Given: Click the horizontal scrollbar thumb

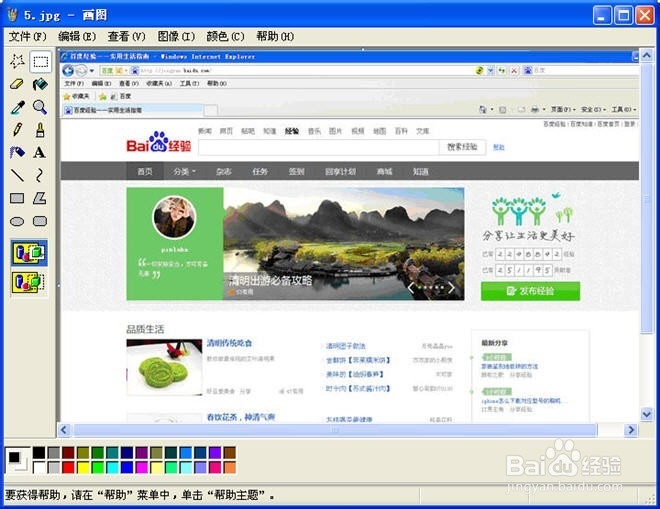Looking at the screenshot, I should [x=335, y=430].
